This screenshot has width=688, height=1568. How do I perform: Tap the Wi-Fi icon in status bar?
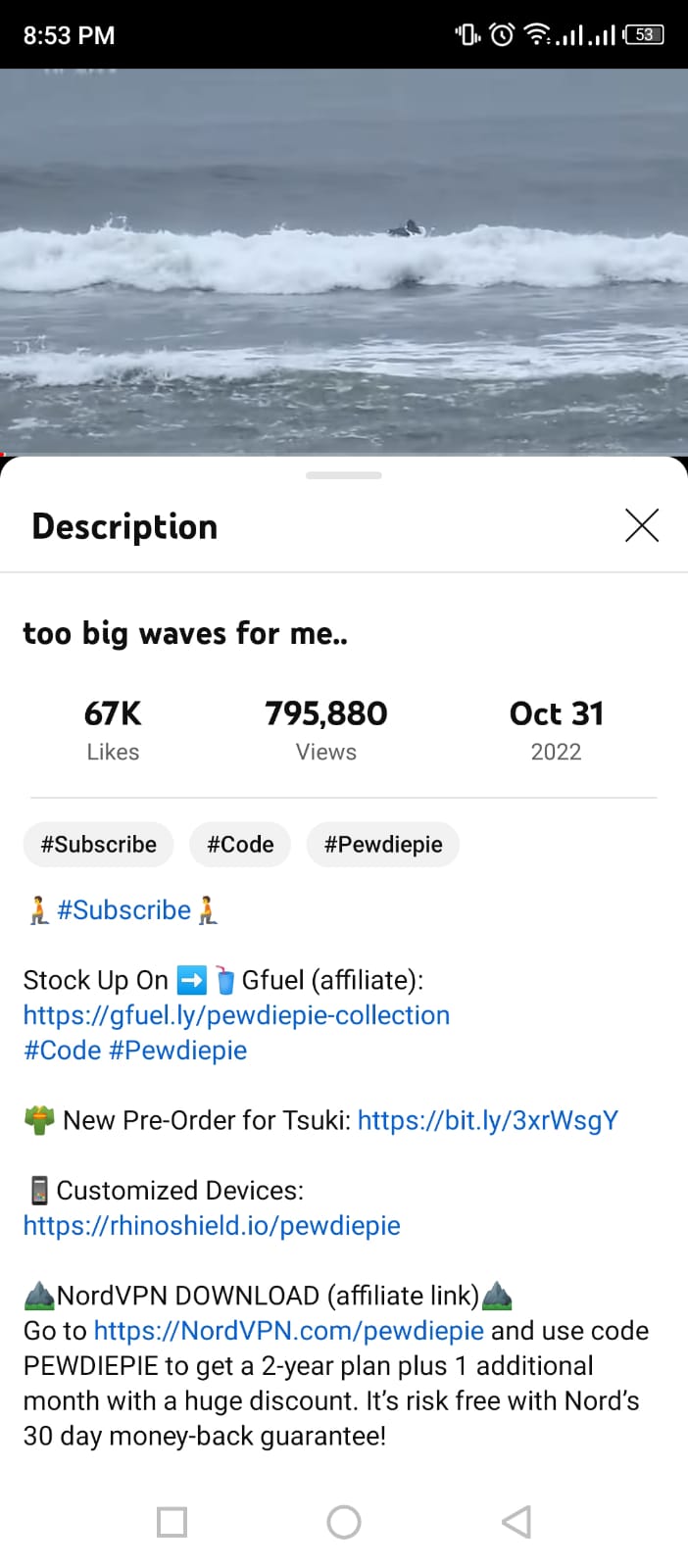pos(537,35)
